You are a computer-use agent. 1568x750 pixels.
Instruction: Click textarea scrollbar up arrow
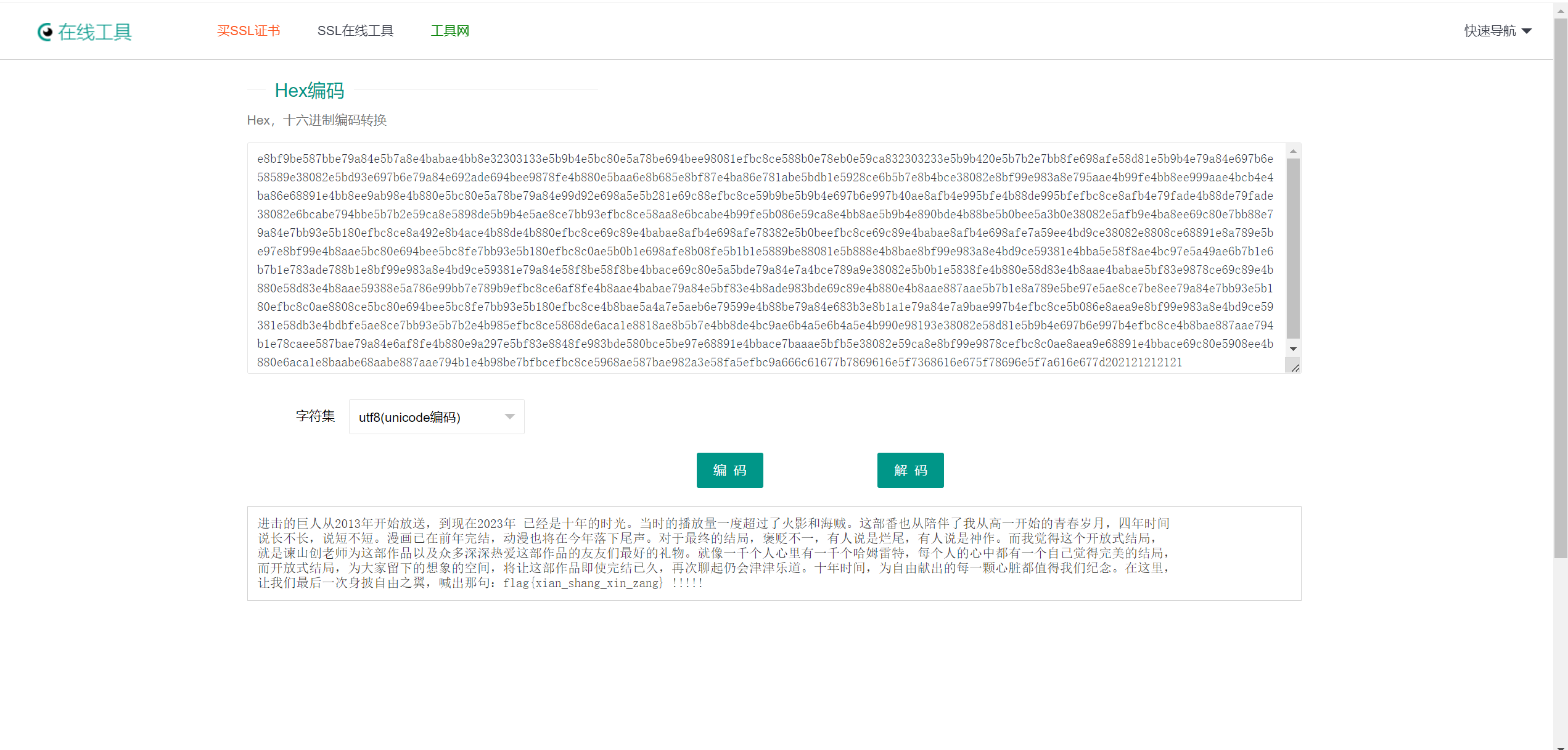1293,151
